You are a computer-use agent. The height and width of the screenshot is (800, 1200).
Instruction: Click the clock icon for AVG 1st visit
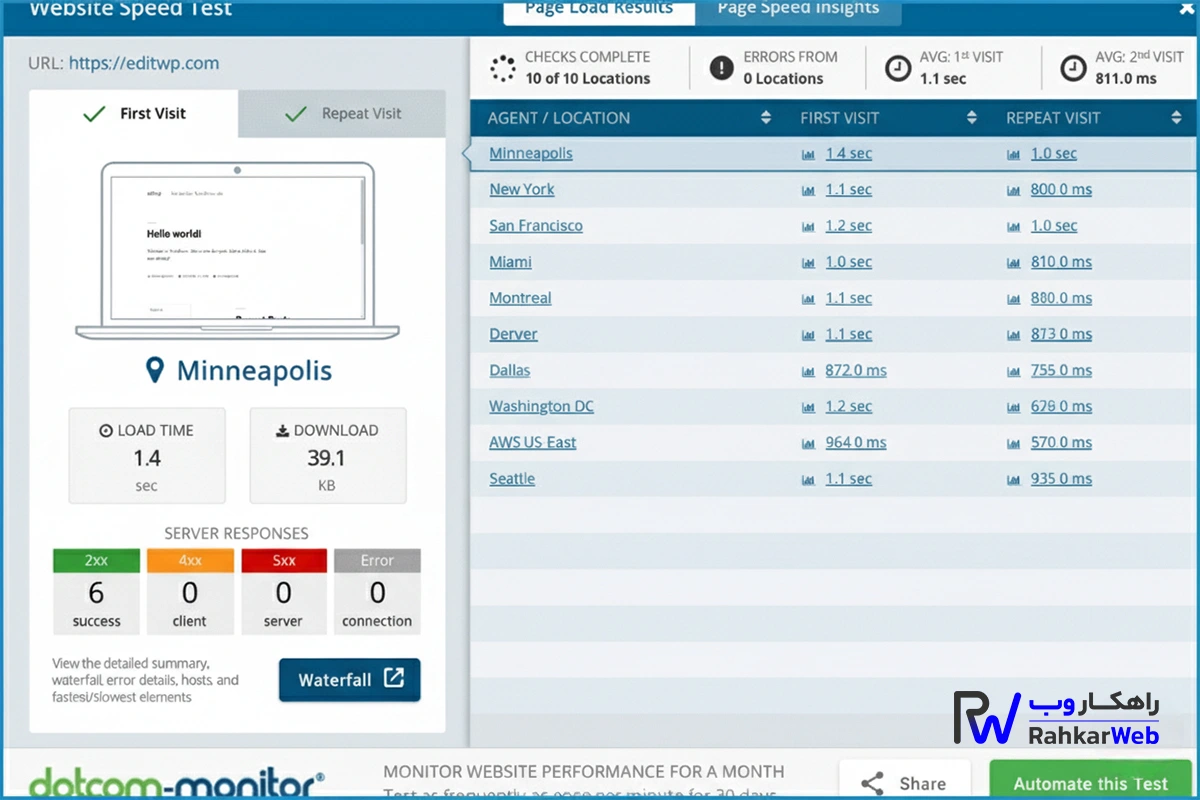[898, 68]
